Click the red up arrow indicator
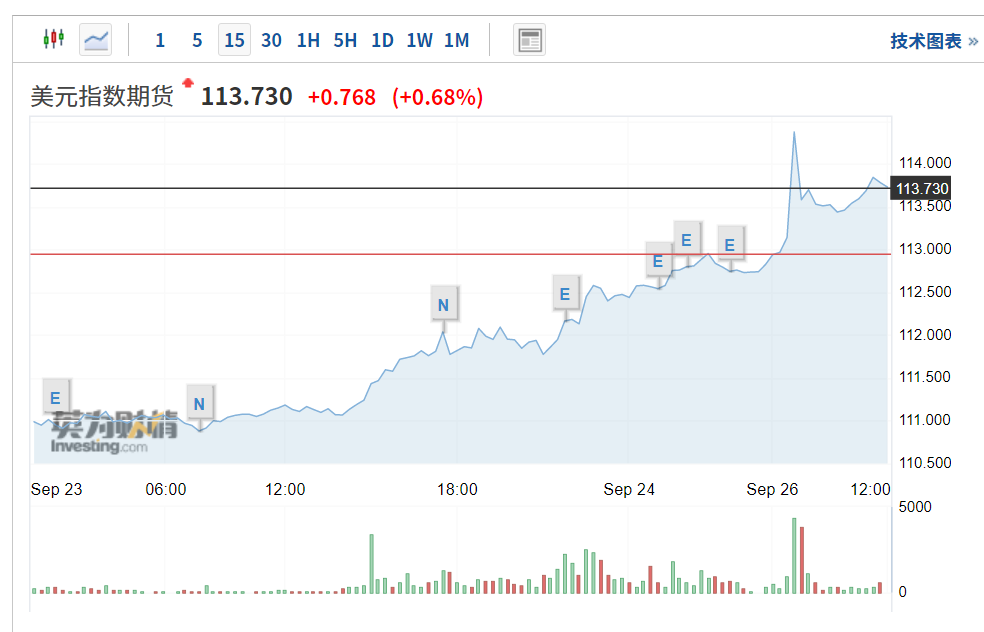This screenshot has height=632, width=984. pos(187,83)
